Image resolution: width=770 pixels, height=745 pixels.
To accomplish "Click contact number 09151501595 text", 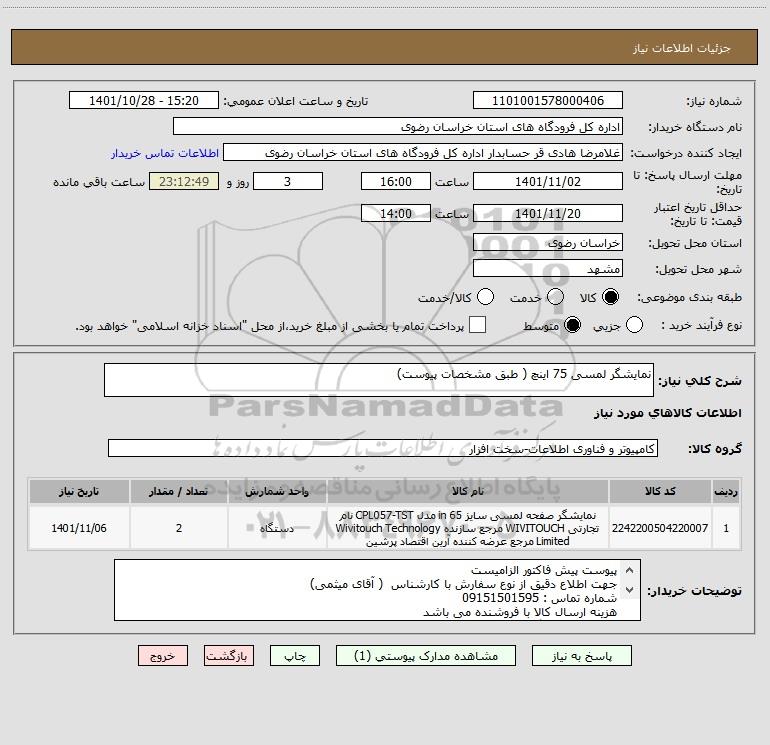I will (x=500, y=598).
